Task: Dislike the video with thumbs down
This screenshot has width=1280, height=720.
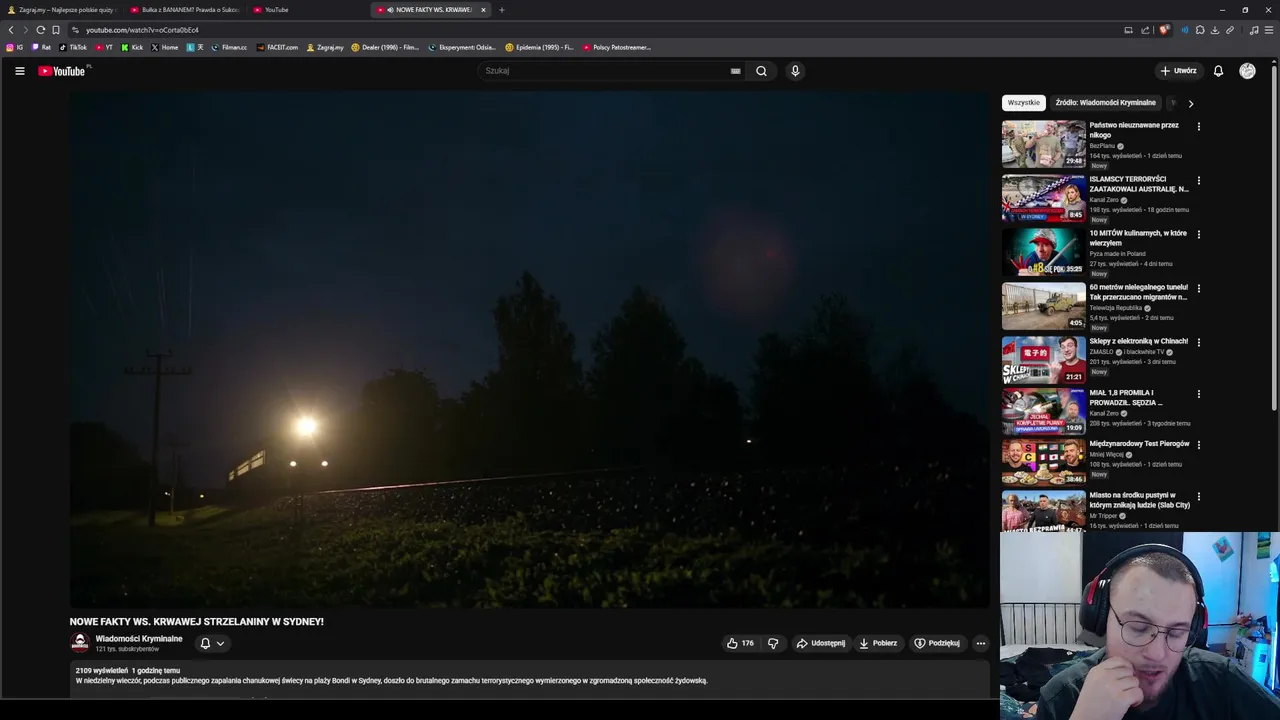Action: [x=773, y=643]
